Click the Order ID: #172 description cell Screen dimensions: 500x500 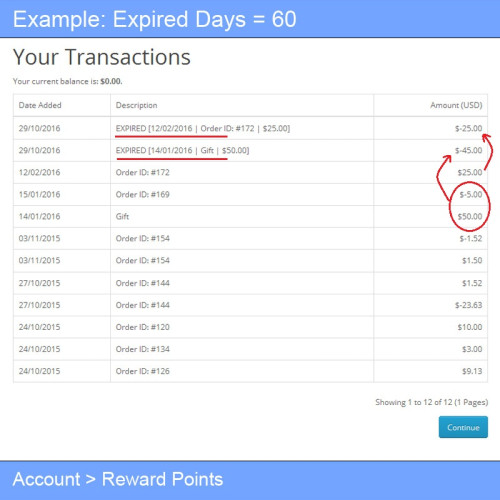(143, 172)
